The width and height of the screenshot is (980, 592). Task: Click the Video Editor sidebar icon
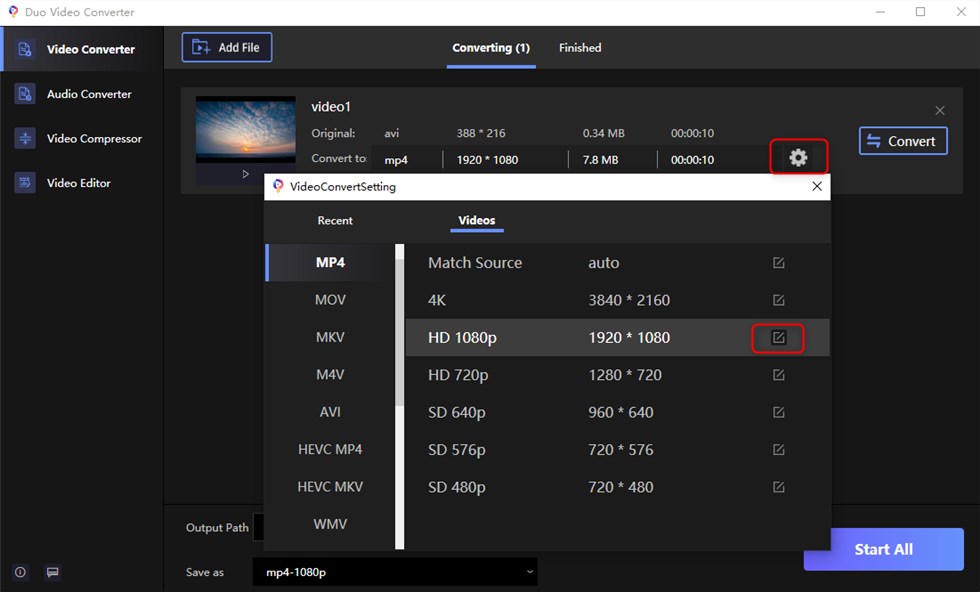[24, 183]
